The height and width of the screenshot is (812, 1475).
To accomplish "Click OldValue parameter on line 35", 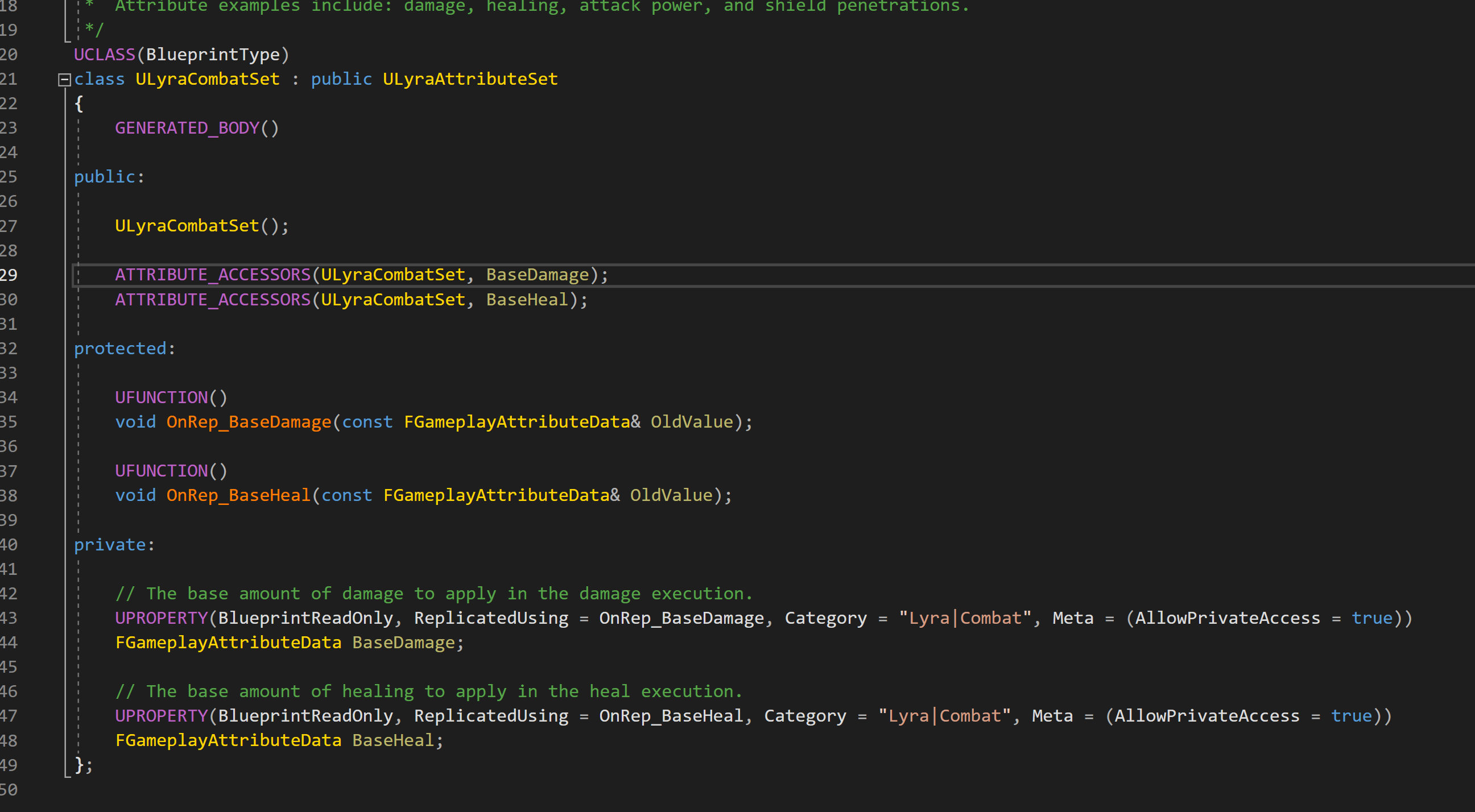I will pos(692,422).
